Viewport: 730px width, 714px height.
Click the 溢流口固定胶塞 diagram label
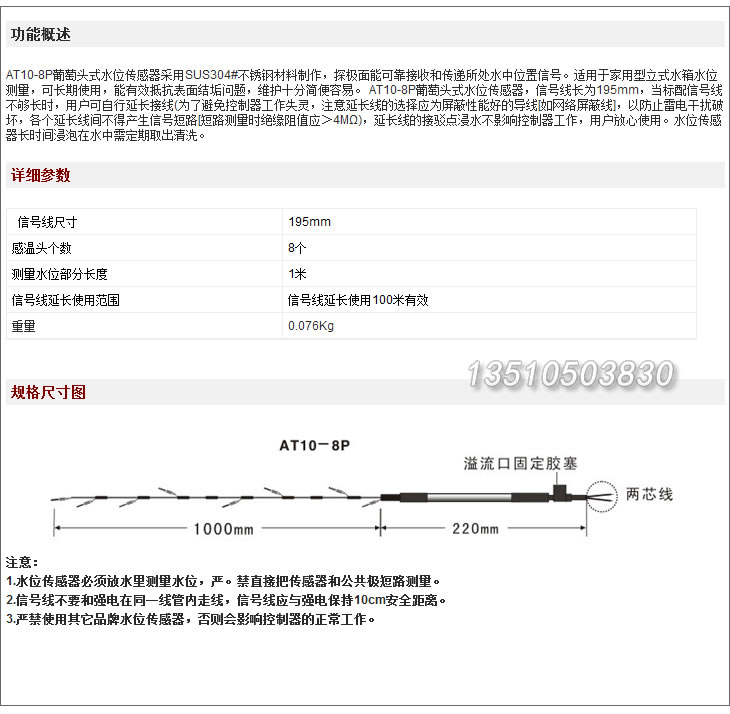click(x=520, y=464)
